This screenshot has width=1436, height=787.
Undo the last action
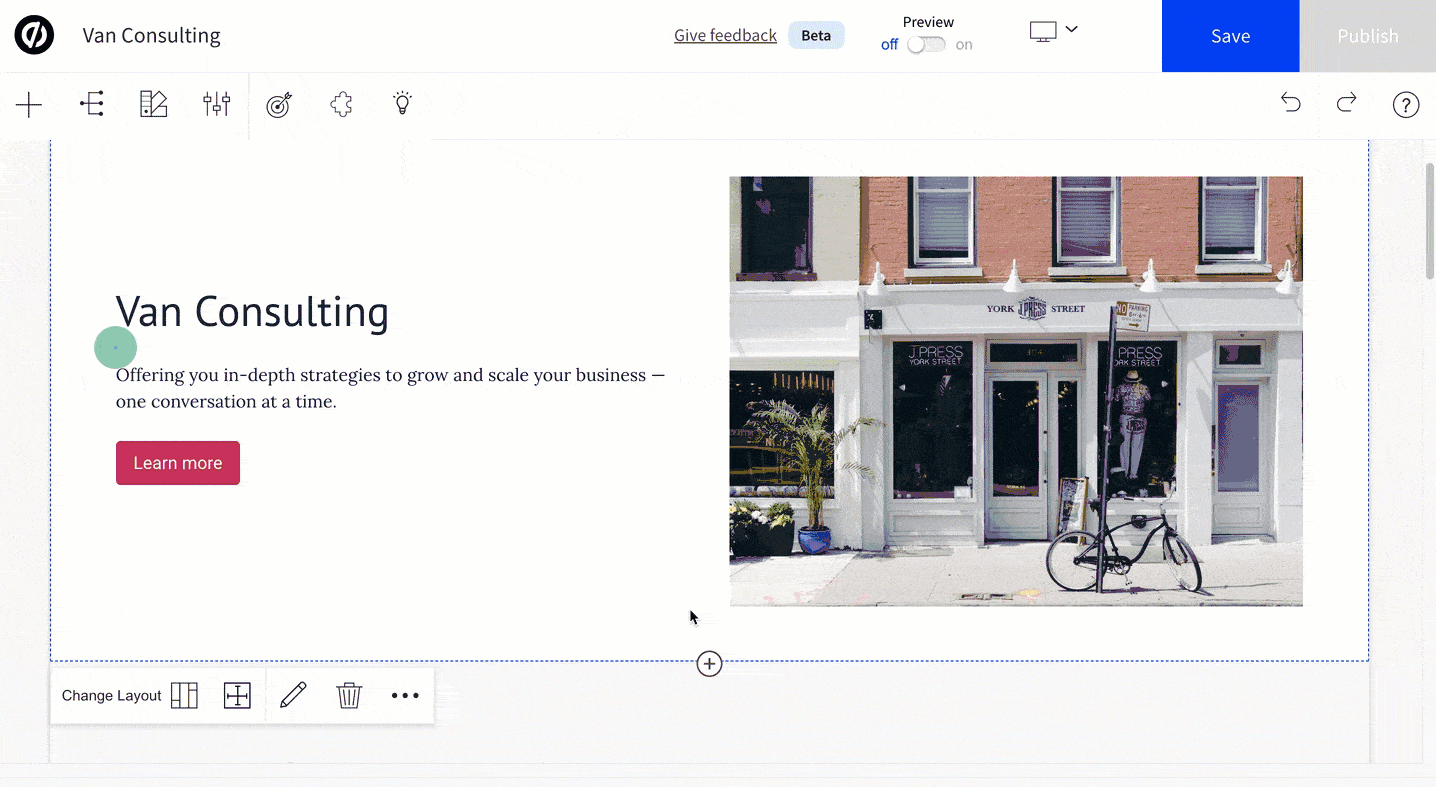coord(1291,103)
